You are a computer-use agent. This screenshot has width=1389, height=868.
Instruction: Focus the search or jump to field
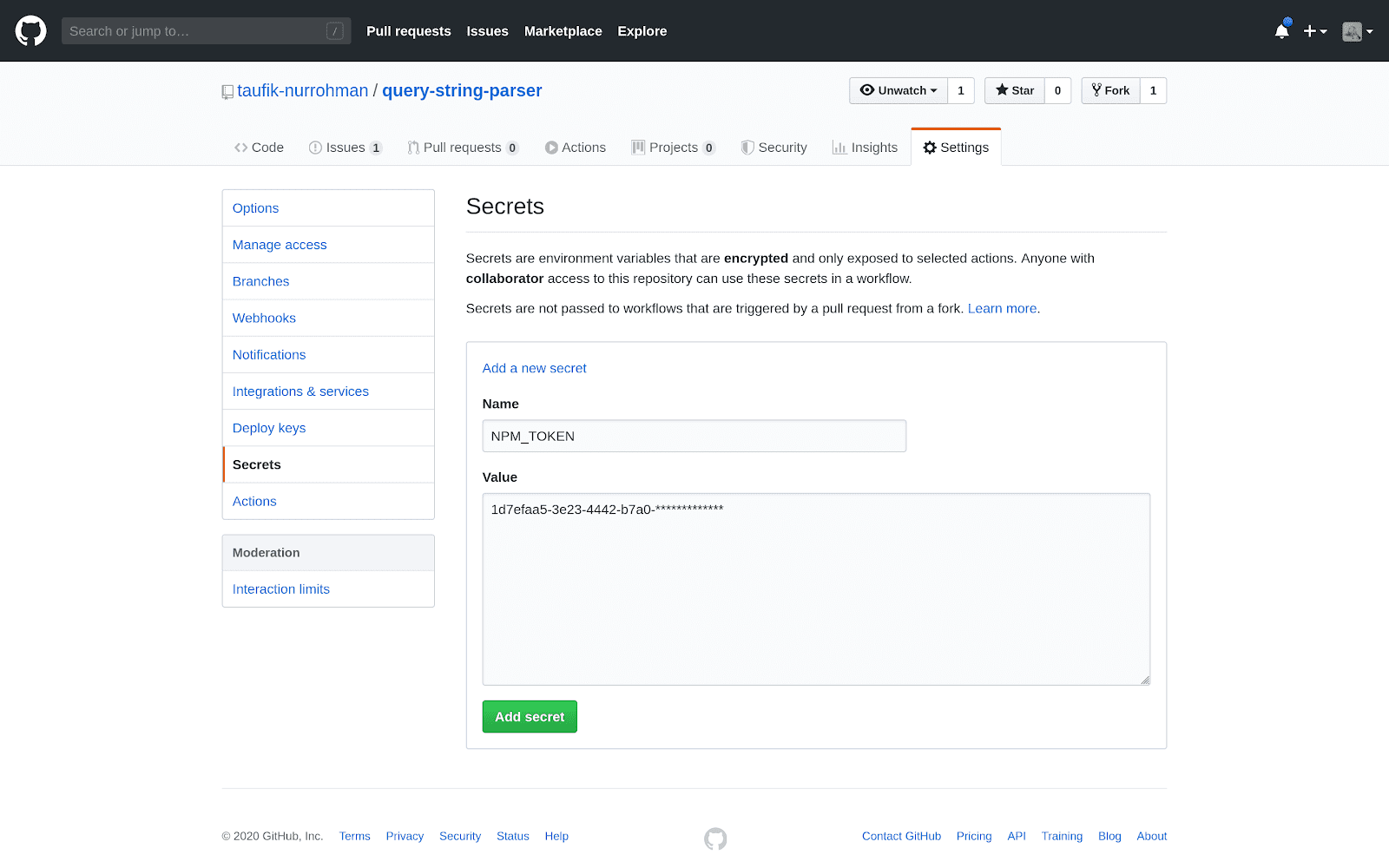pyautogui.click(x=206, y=31)
